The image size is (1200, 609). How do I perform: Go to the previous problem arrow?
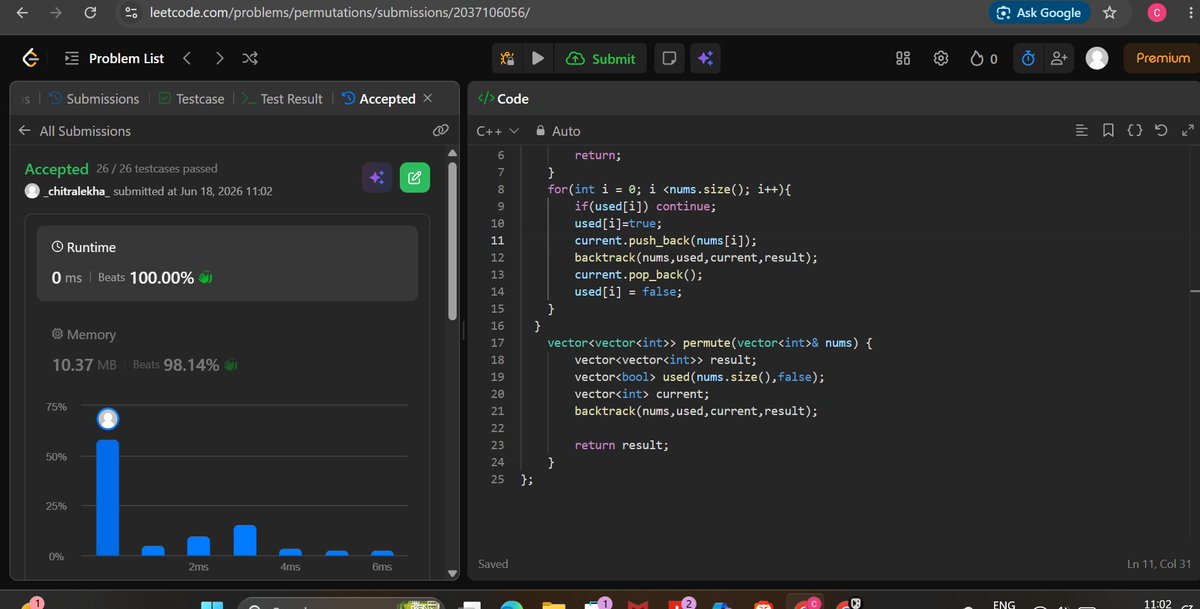tap(187, 58)
